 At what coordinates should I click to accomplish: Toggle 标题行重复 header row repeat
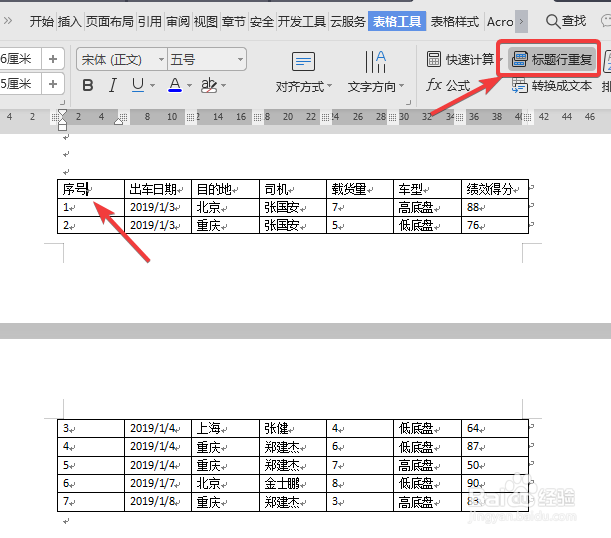pos(552,59)
